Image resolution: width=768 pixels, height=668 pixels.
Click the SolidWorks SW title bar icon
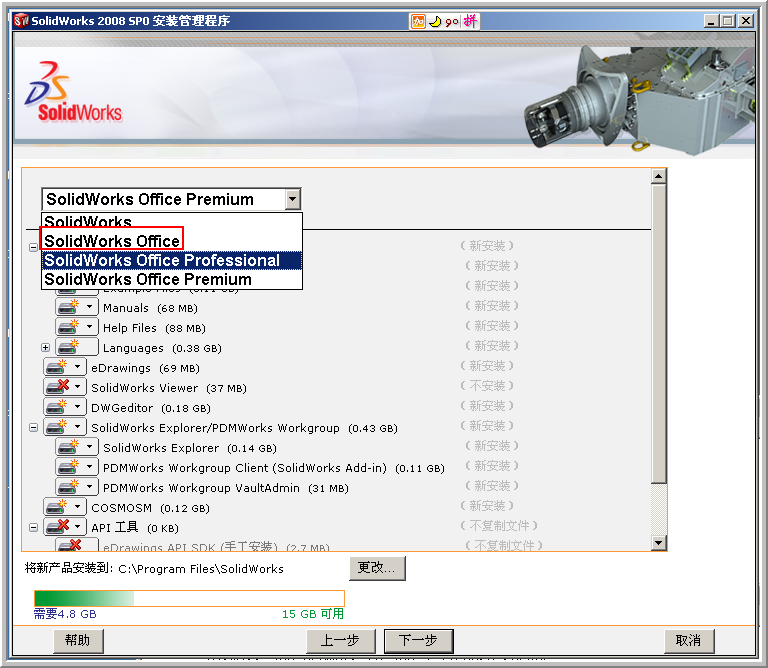pos(21,21)
